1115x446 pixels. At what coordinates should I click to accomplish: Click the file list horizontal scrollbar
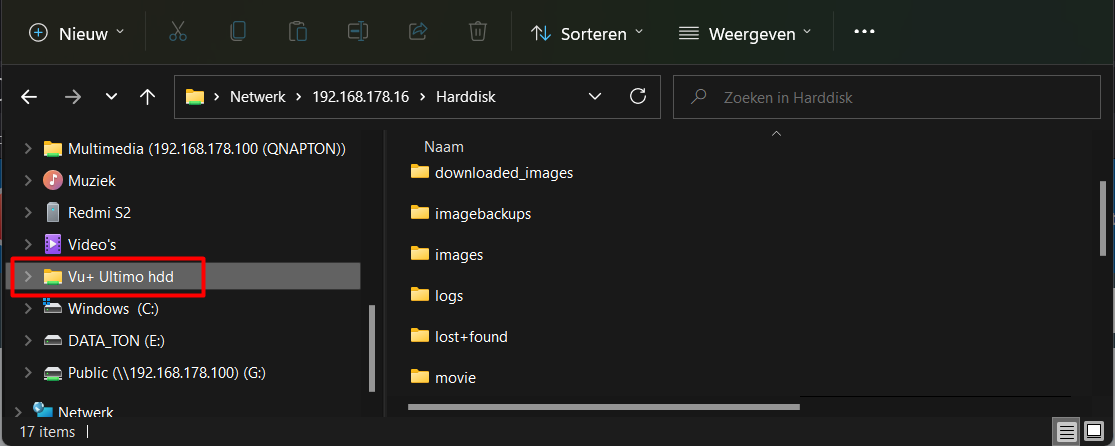coord(604,407)
